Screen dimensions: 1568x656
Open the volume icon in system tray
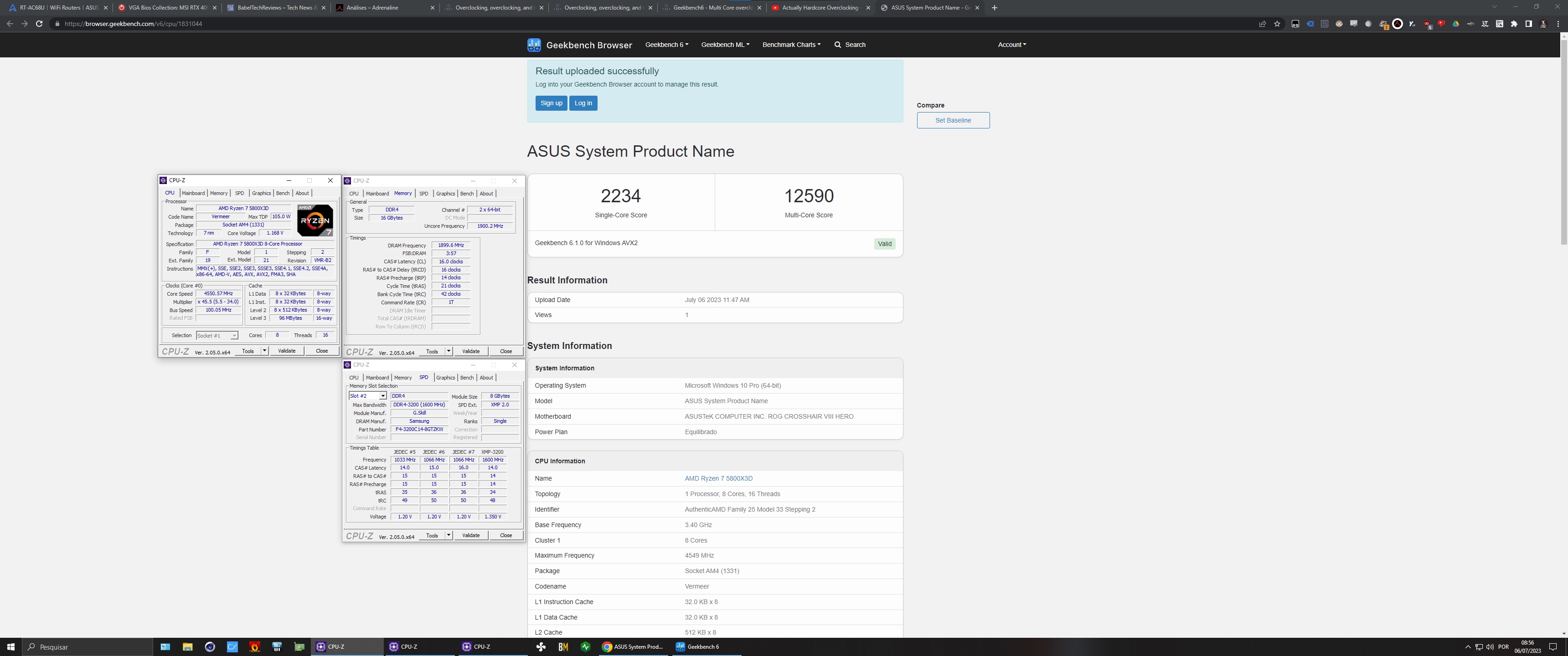pos(1490,647)
